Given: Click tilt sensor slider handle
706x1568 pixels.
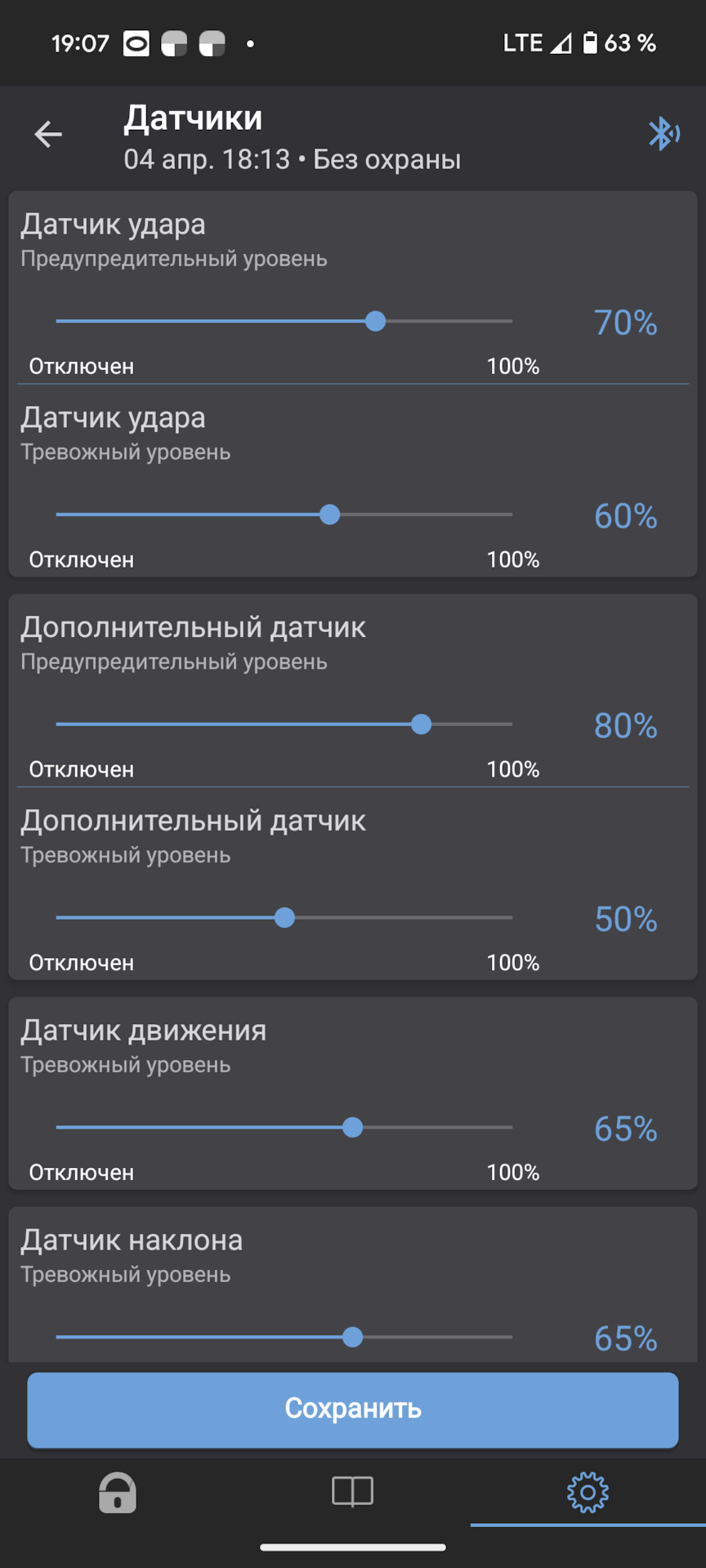Looking at the screenshot, I should [x=352, y=1338].
